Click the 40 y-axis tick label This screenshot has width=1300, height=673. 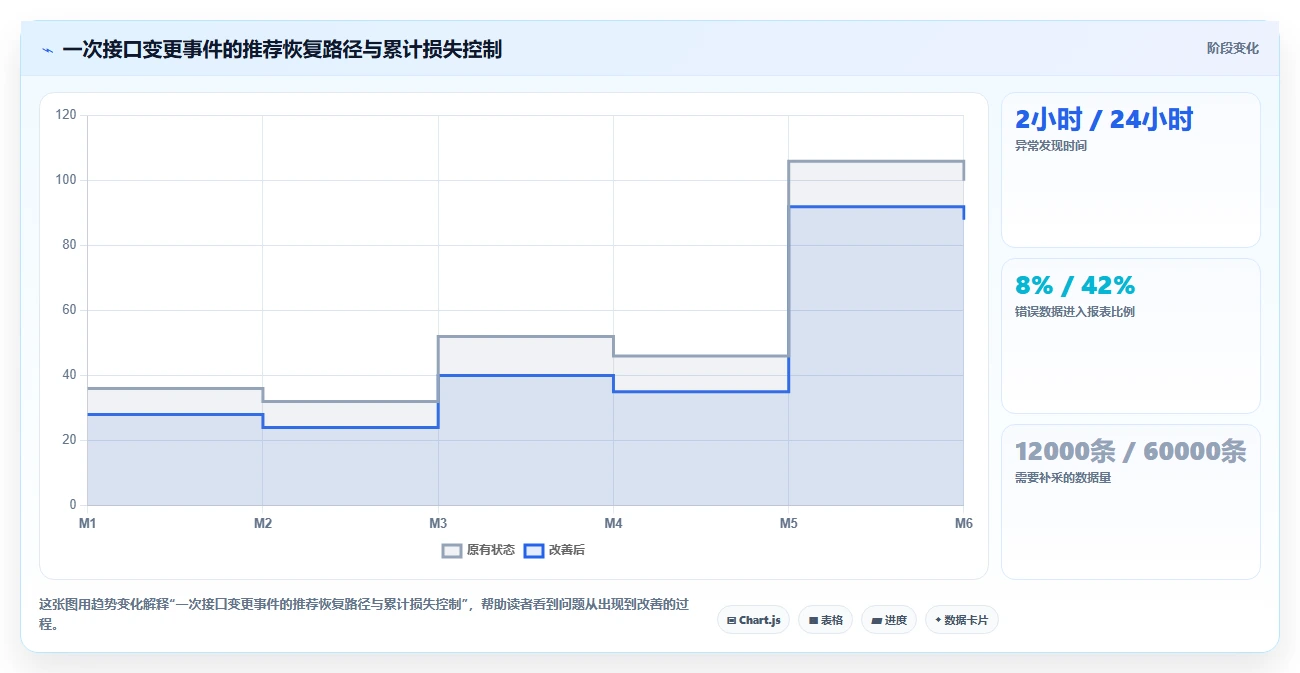69,375
